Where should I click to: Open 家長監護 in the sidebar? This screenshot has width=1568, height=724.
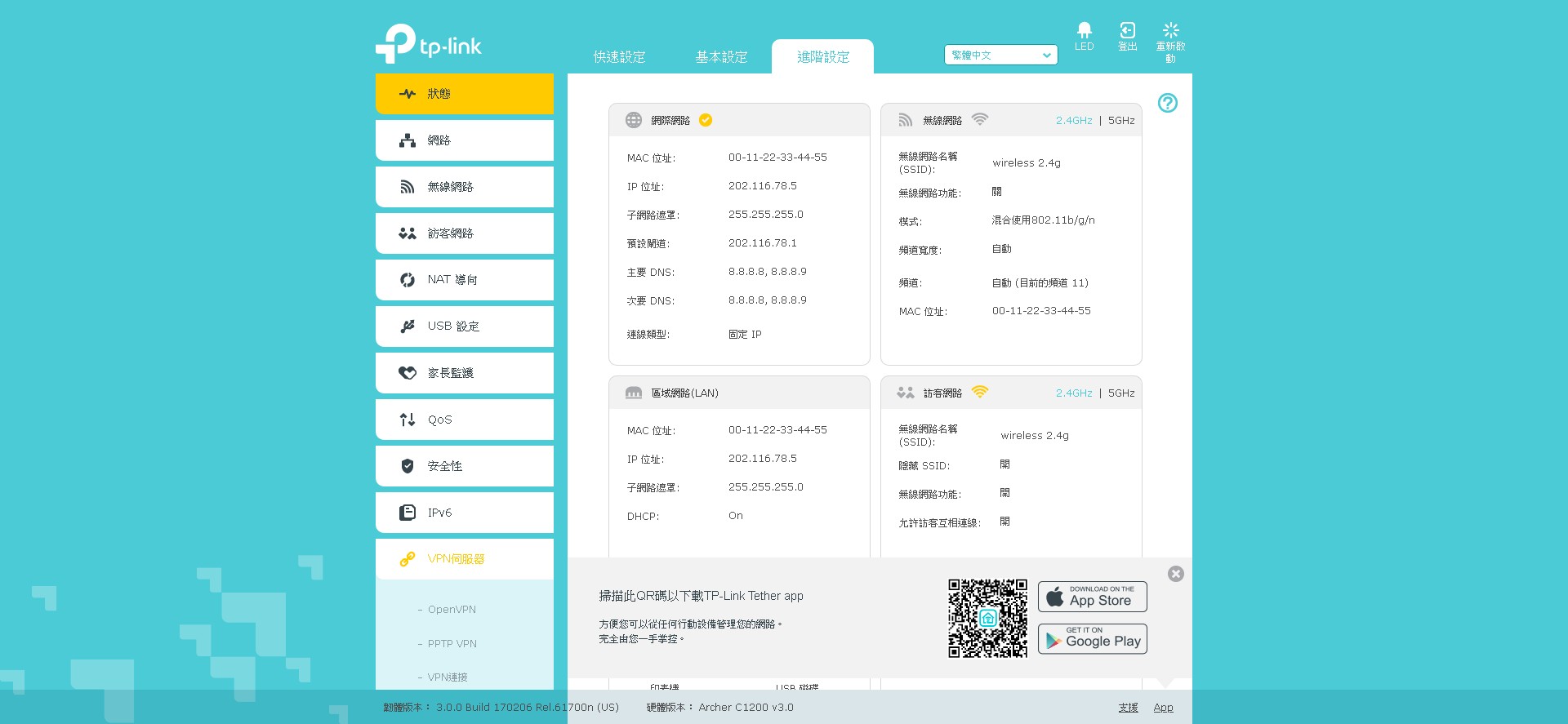tap(465, 373)
